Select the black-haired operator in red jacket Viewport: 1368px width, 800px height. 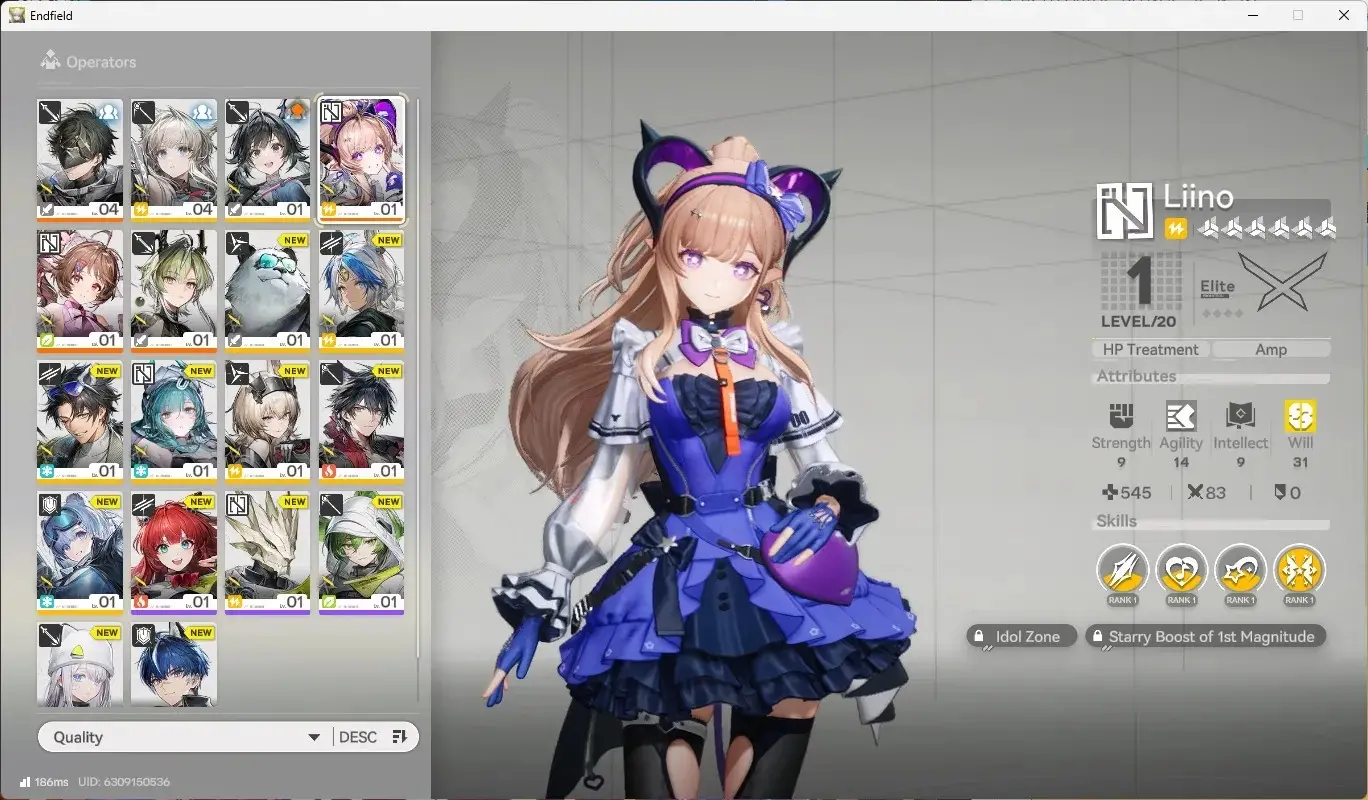362,421
